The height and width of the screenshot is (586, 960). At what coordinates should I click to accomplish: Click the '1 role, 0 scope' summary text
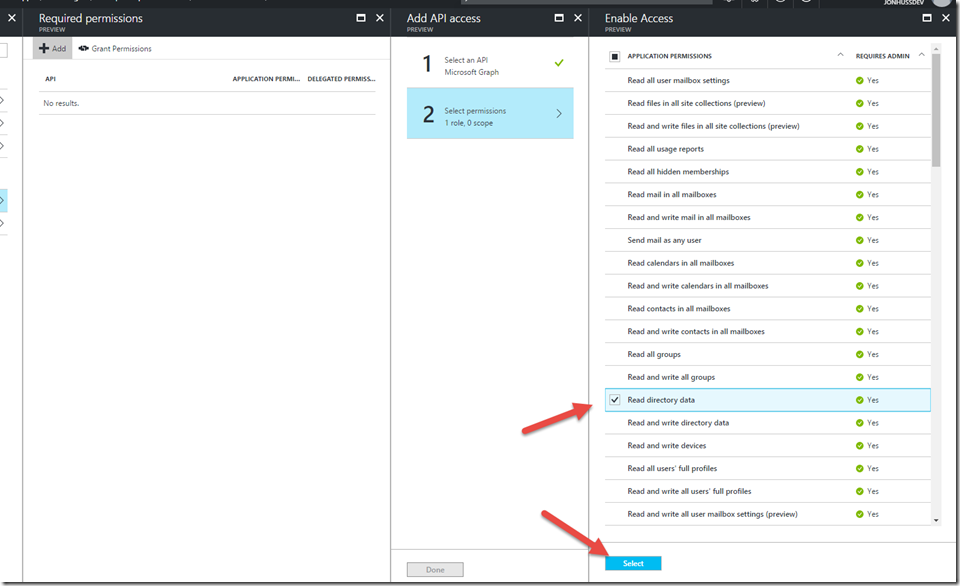pyautogui.click(x=468, y=123)
